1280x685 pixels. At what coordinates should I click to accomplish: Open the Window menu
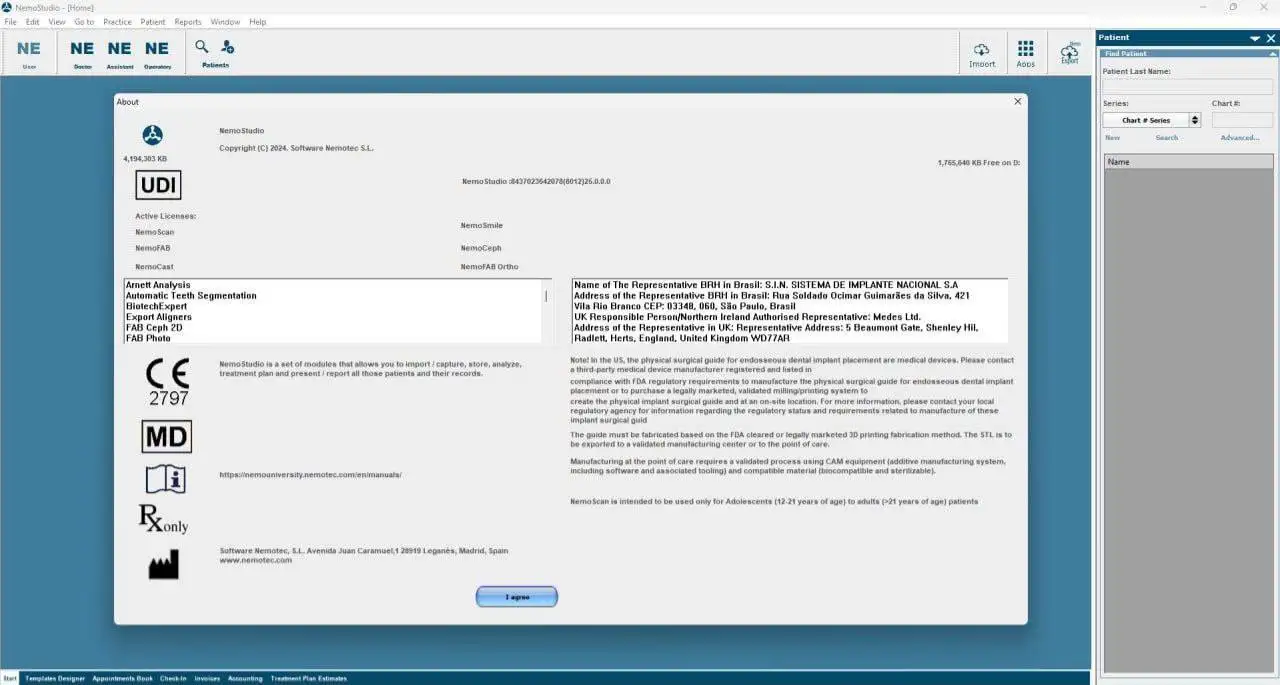click(225, 22)
